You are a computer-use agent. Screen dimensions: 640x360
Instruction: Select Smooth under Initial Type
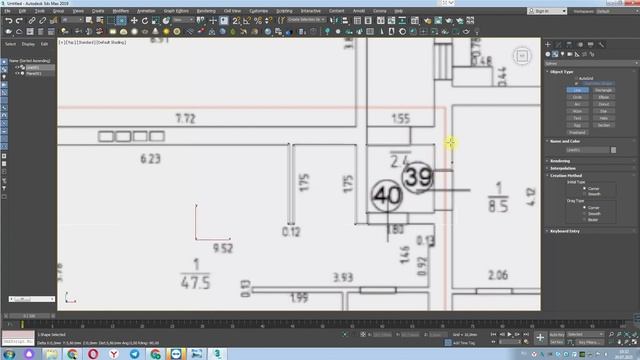[584, 194]
